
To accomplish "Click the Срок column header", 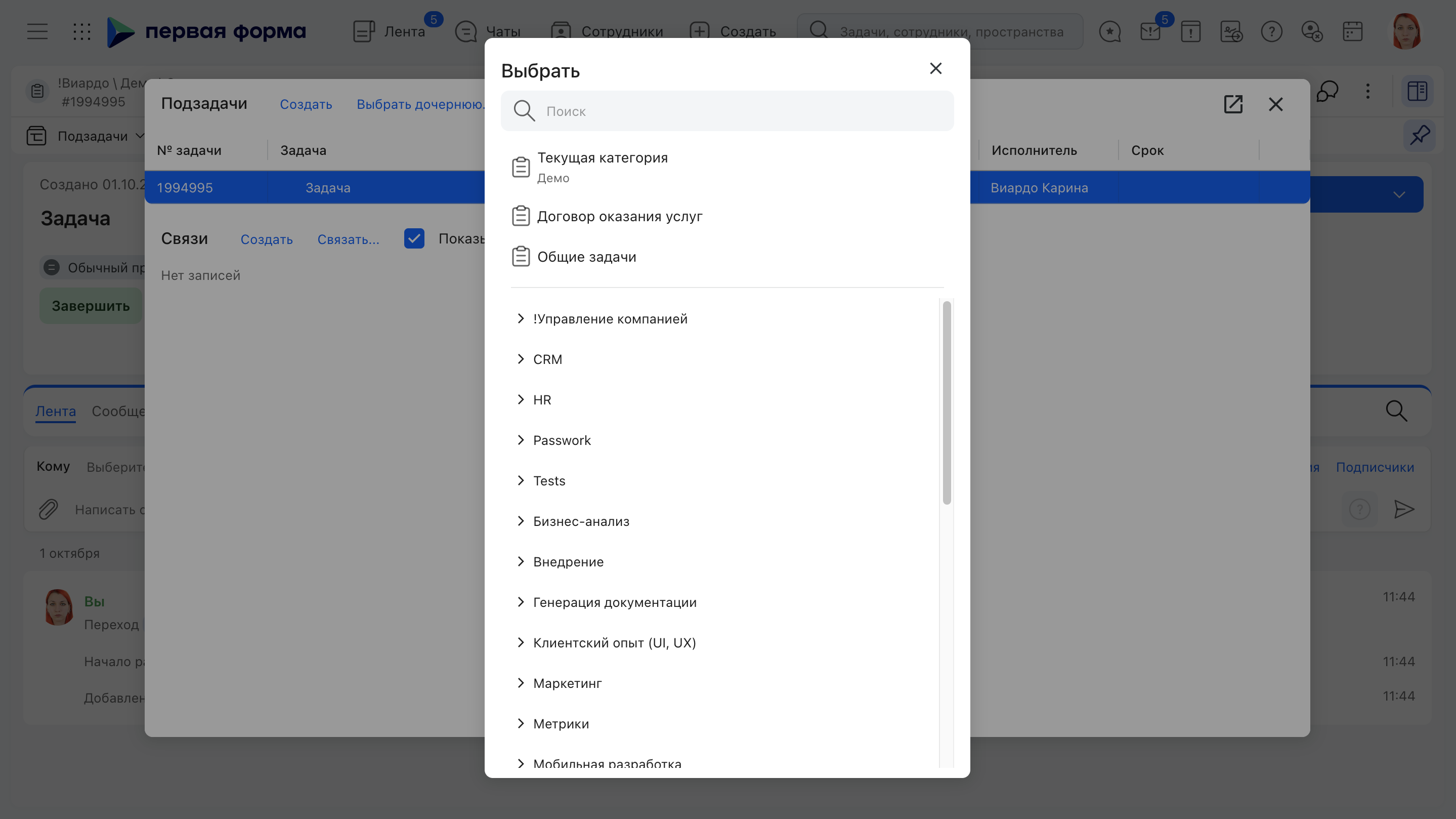I will point(1147,150).
